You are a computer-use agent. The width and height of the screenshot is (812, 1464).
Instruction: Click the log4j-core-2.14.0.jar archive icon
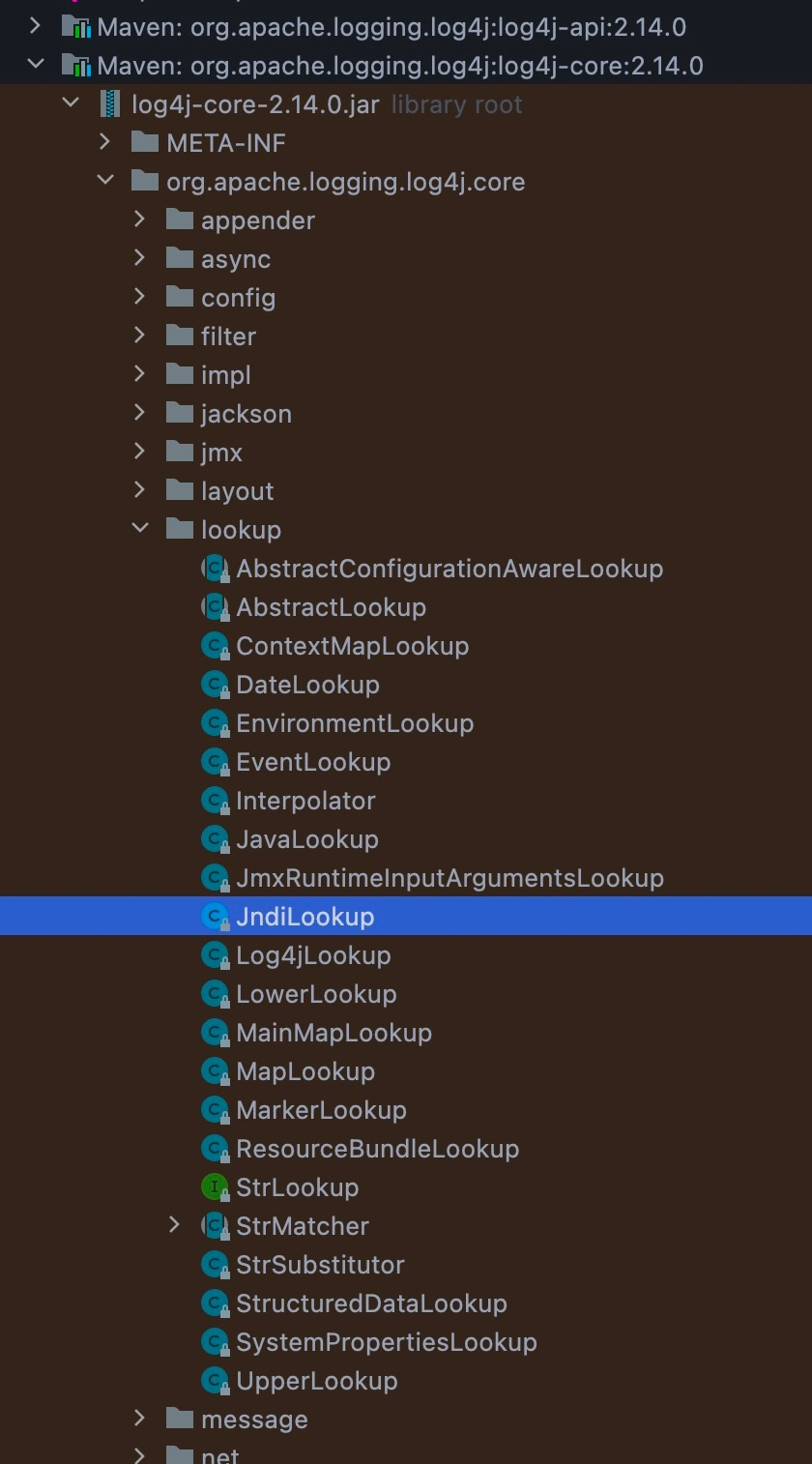(x=110, y=104)
